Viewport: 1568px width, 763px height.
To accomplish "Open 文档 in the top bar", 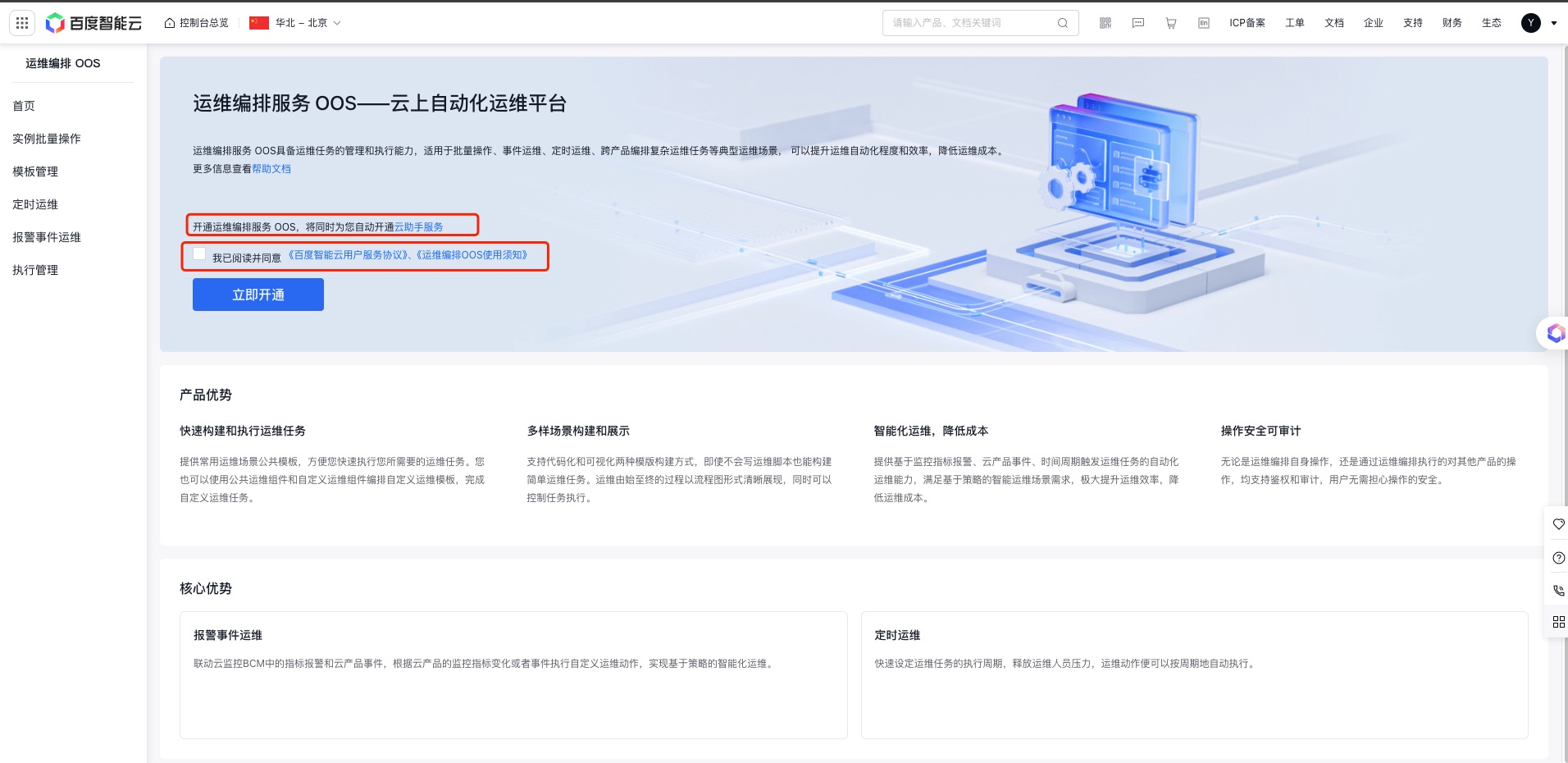I will tap(1334, 23).
